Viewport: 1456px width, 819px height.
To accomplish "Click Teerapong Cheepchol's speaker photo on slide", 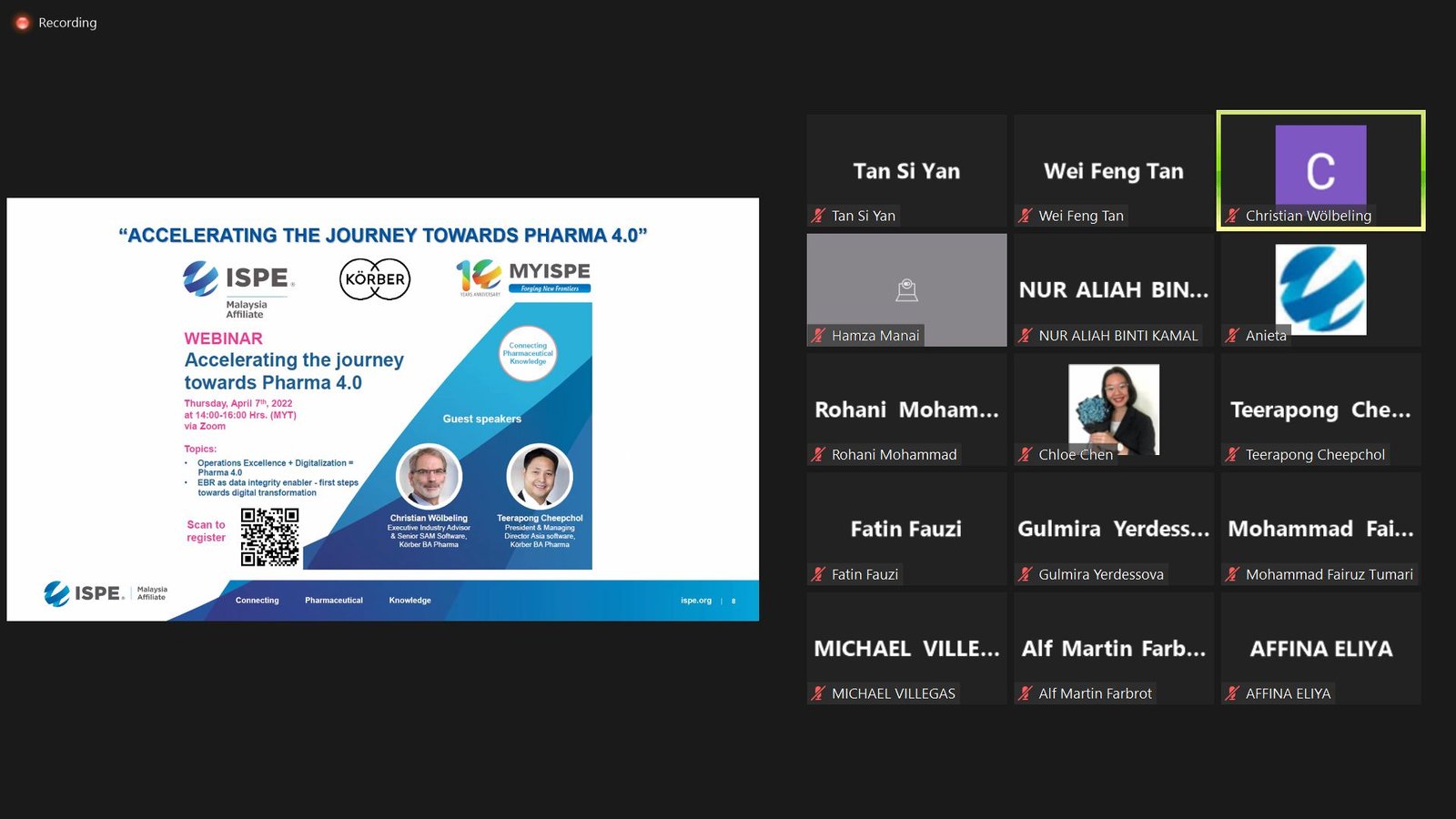I will coord(540,476).
